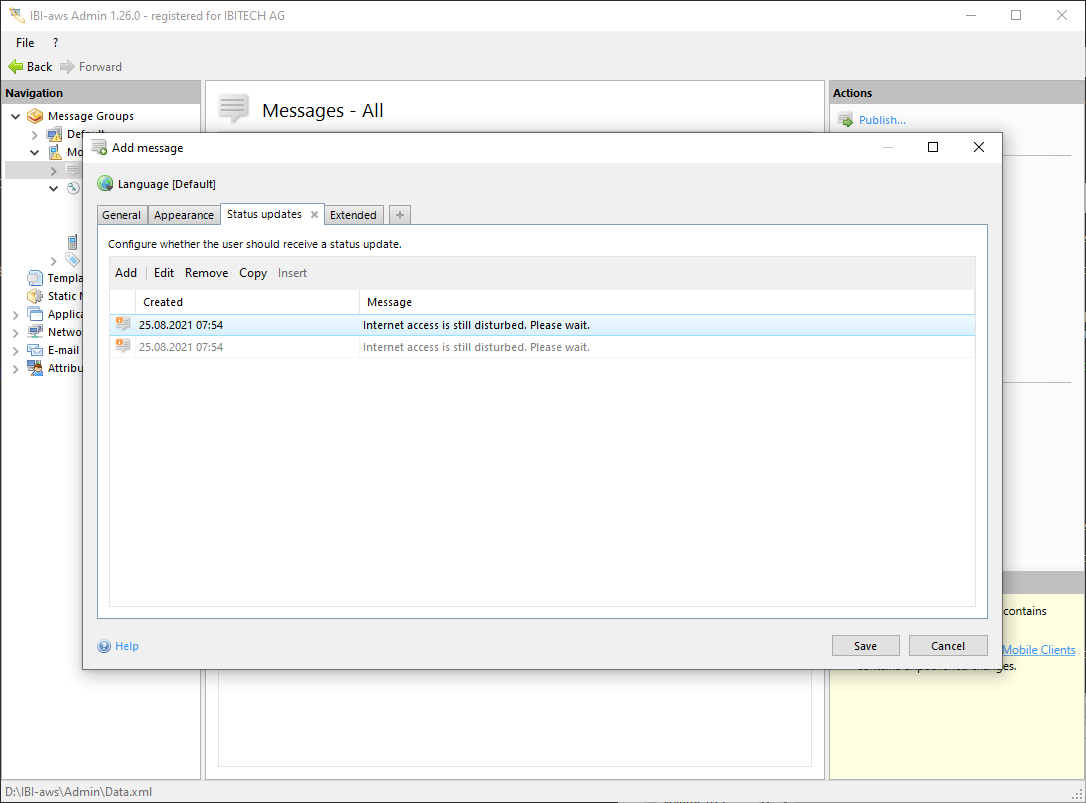Open the File menu
Viewport: 1086px width, 803px height.
25,43
